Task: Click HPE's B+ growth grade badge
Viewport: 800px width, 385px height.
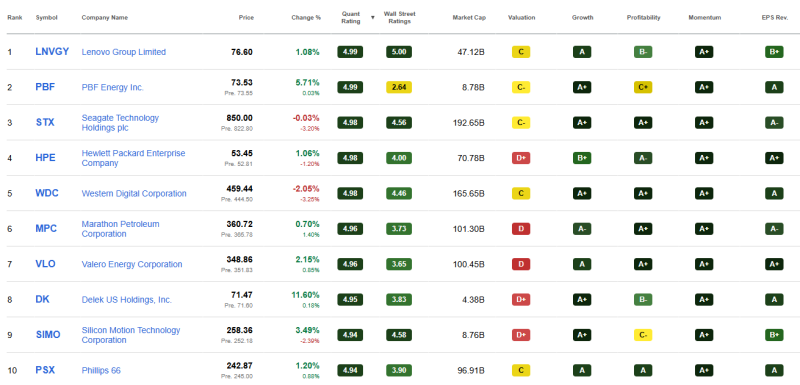Action: click(x=582, y=158)
